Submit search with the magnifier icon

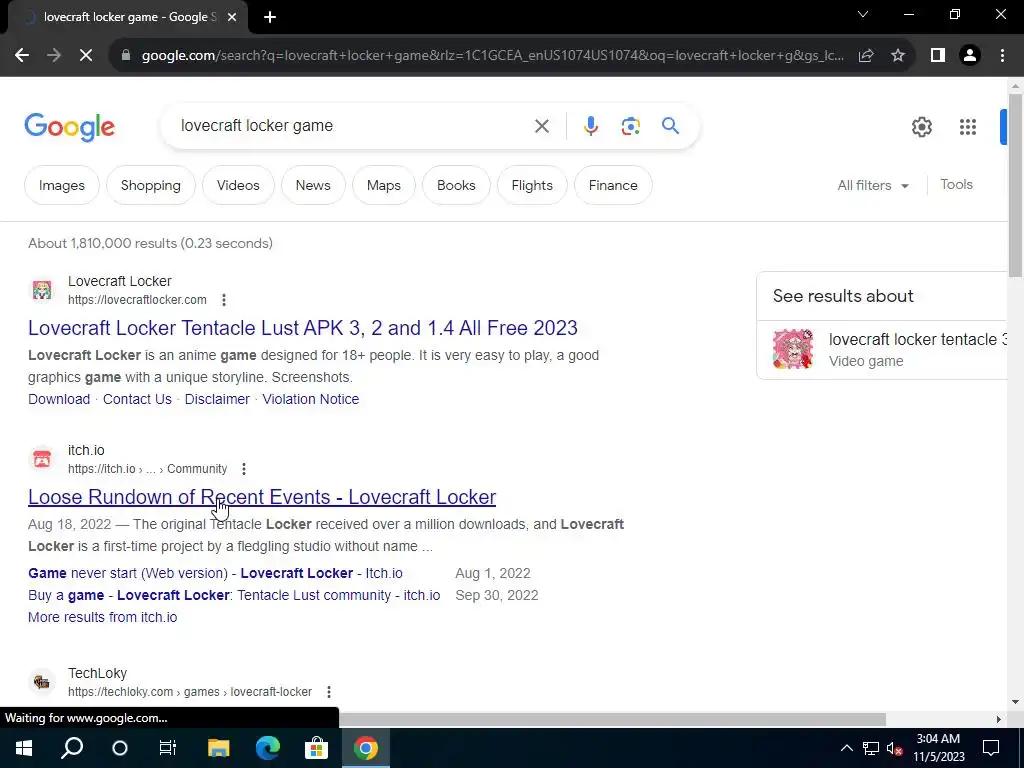(x=670, y=125)
